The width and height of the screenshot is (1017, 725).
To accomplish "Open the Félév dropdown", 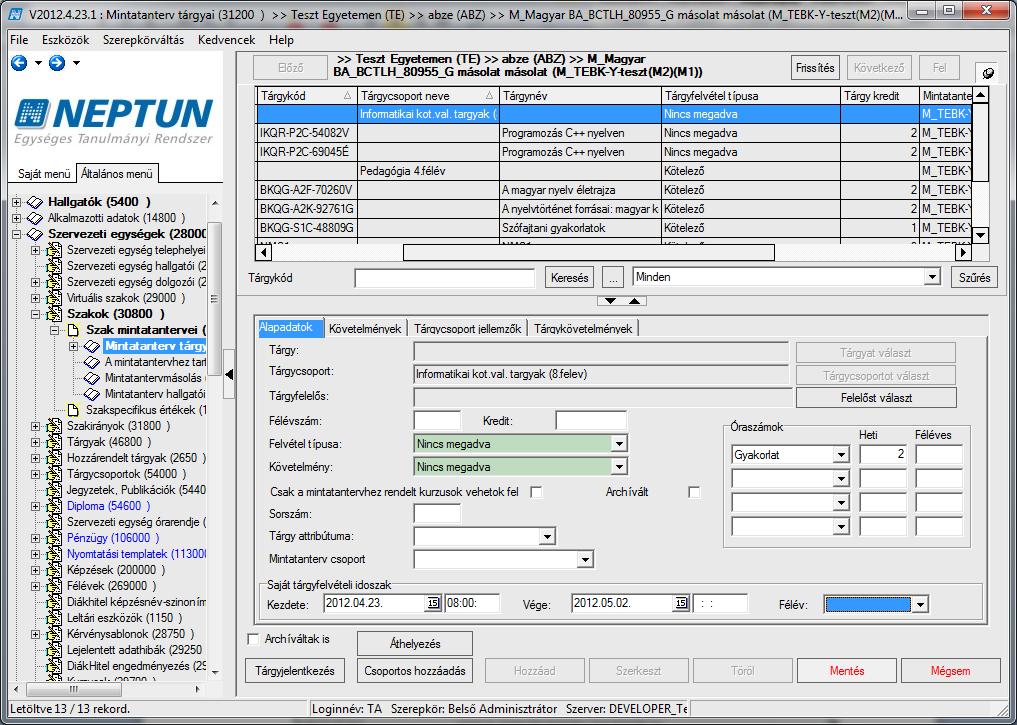I will click(x=920, y=605).
